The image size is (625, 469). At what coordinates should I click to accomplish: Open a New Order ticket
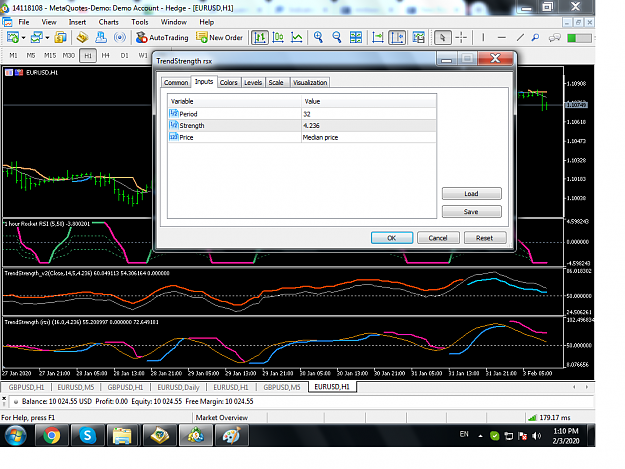click(x=219, y=37)
